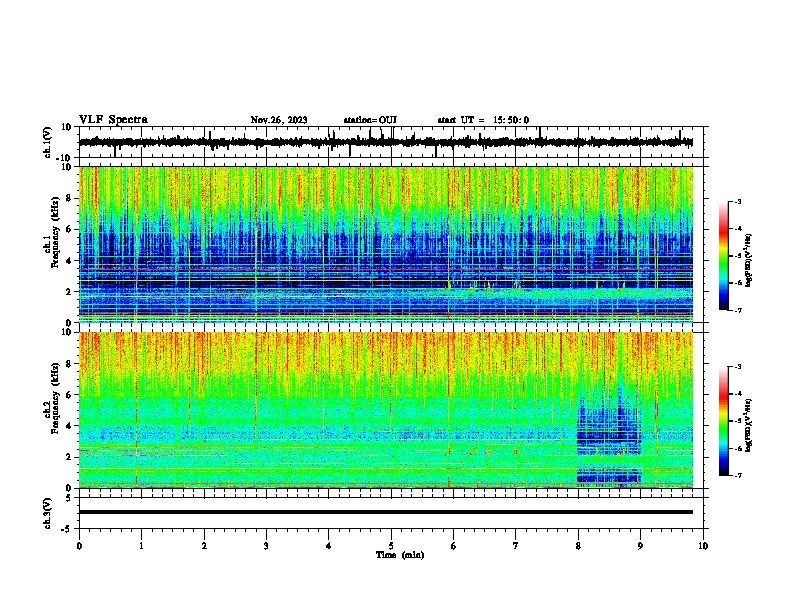Click the "8" tick on ch.2 frequency axis
The image size is (792, 612).
pos(69,364)
